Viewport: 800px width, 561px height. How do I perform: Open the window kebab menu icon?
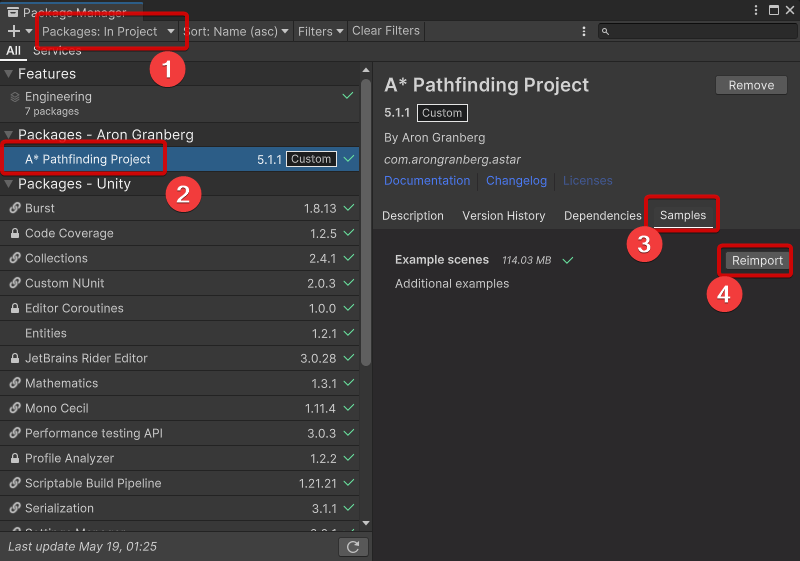(756, 10)
